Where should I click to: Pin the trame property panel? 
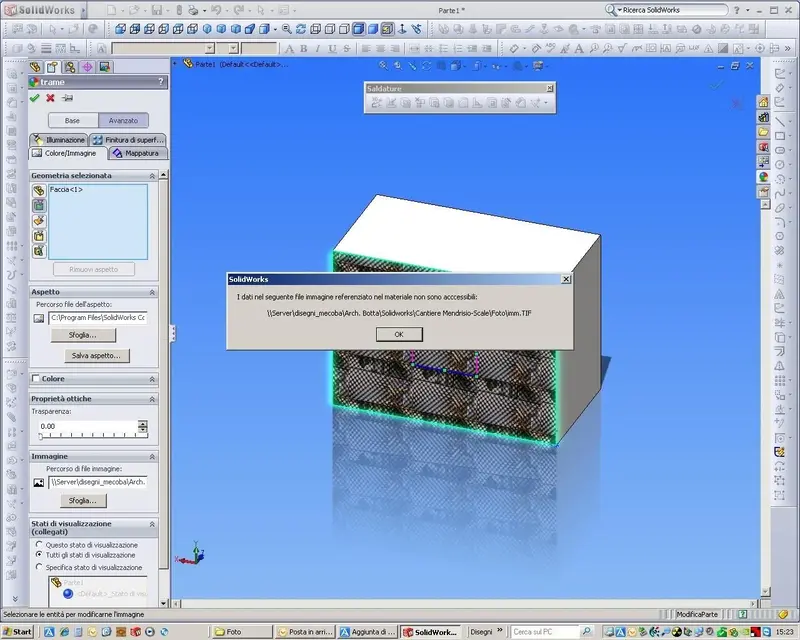coord(67,98)
